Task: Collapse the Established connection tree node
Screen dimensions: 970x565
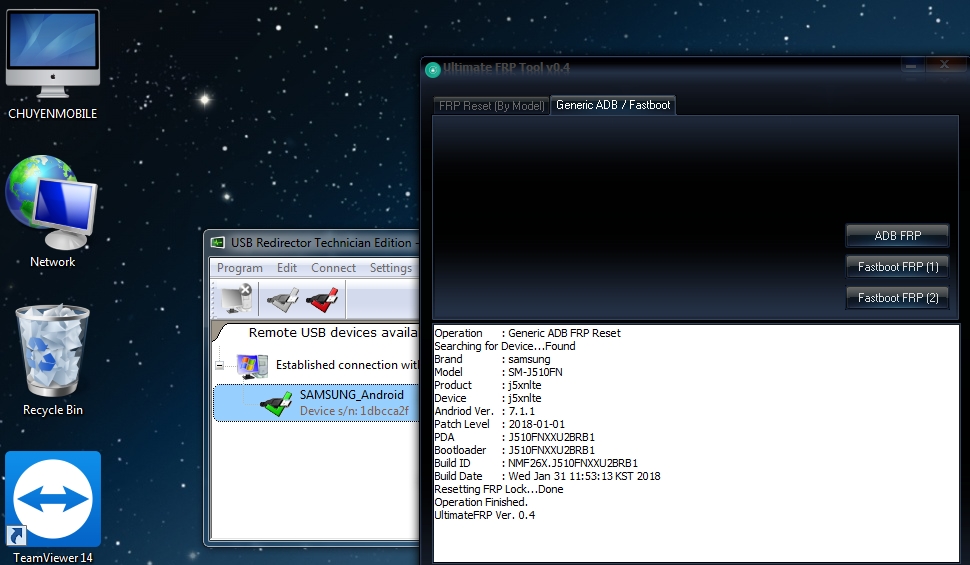Action: tap(219, 366)
